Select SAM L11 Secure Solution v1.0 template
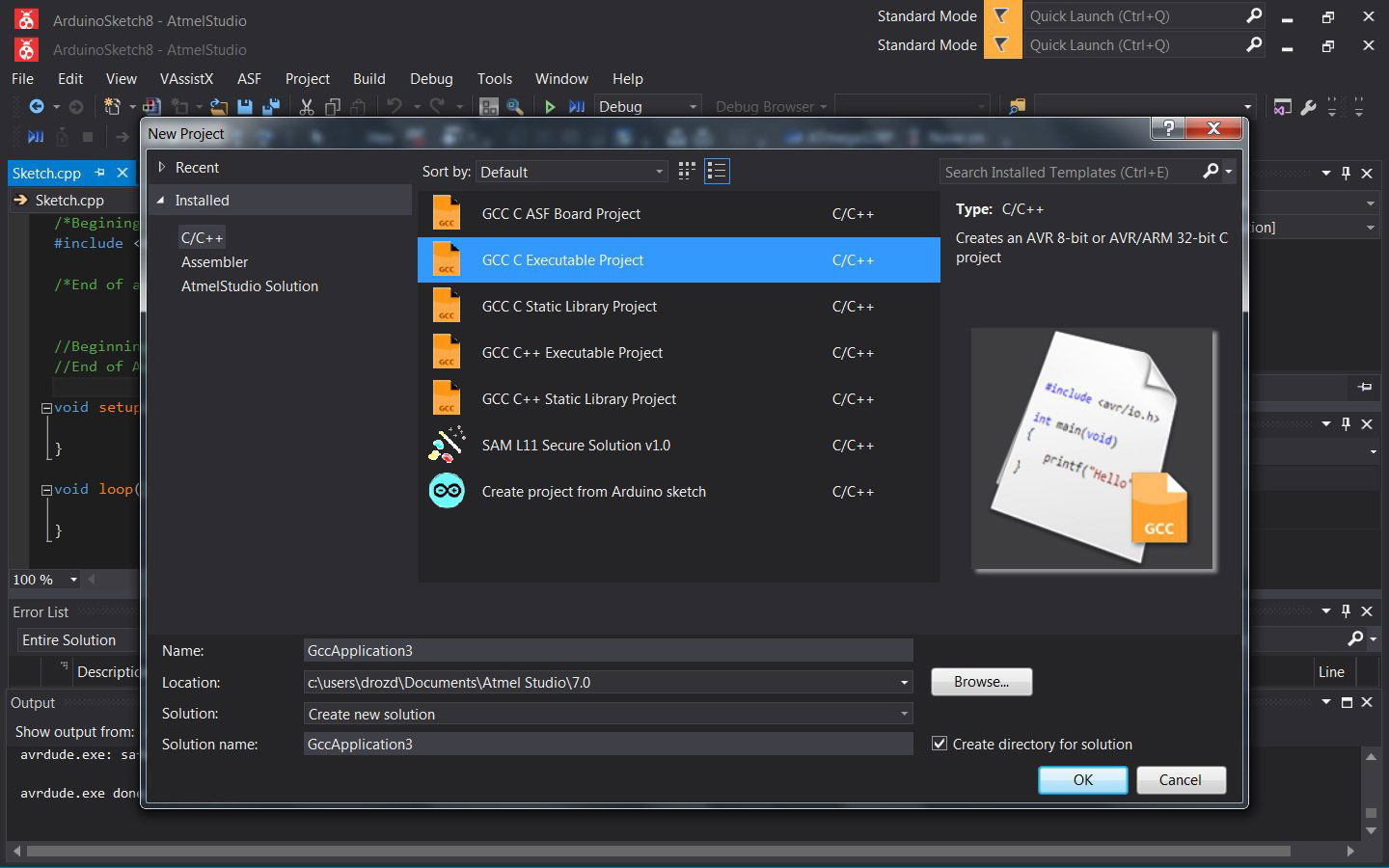 point(678,445)
